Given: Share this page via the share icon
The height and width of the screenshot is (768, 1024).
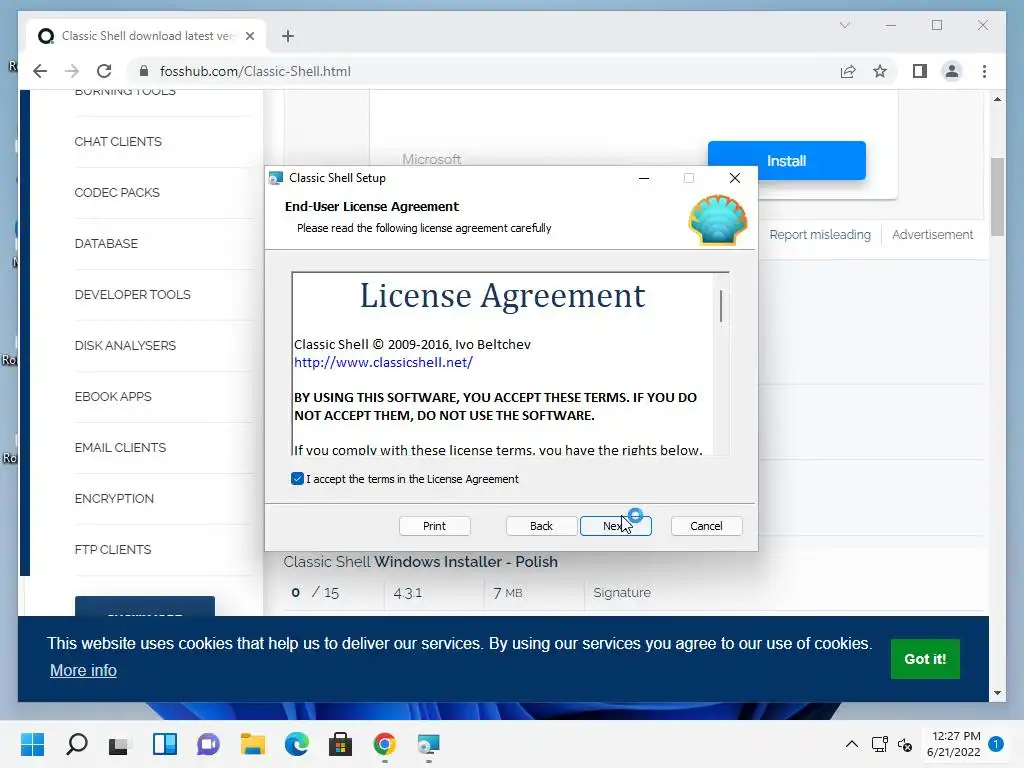Looking at the screenshot, I should click(848, 71).
